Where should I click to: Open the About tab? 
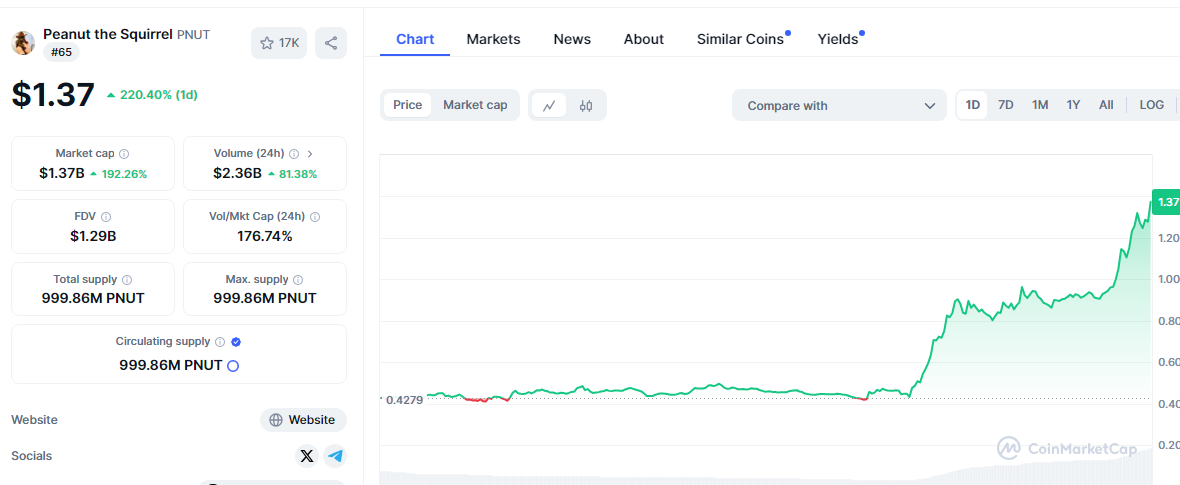point(643,39)
